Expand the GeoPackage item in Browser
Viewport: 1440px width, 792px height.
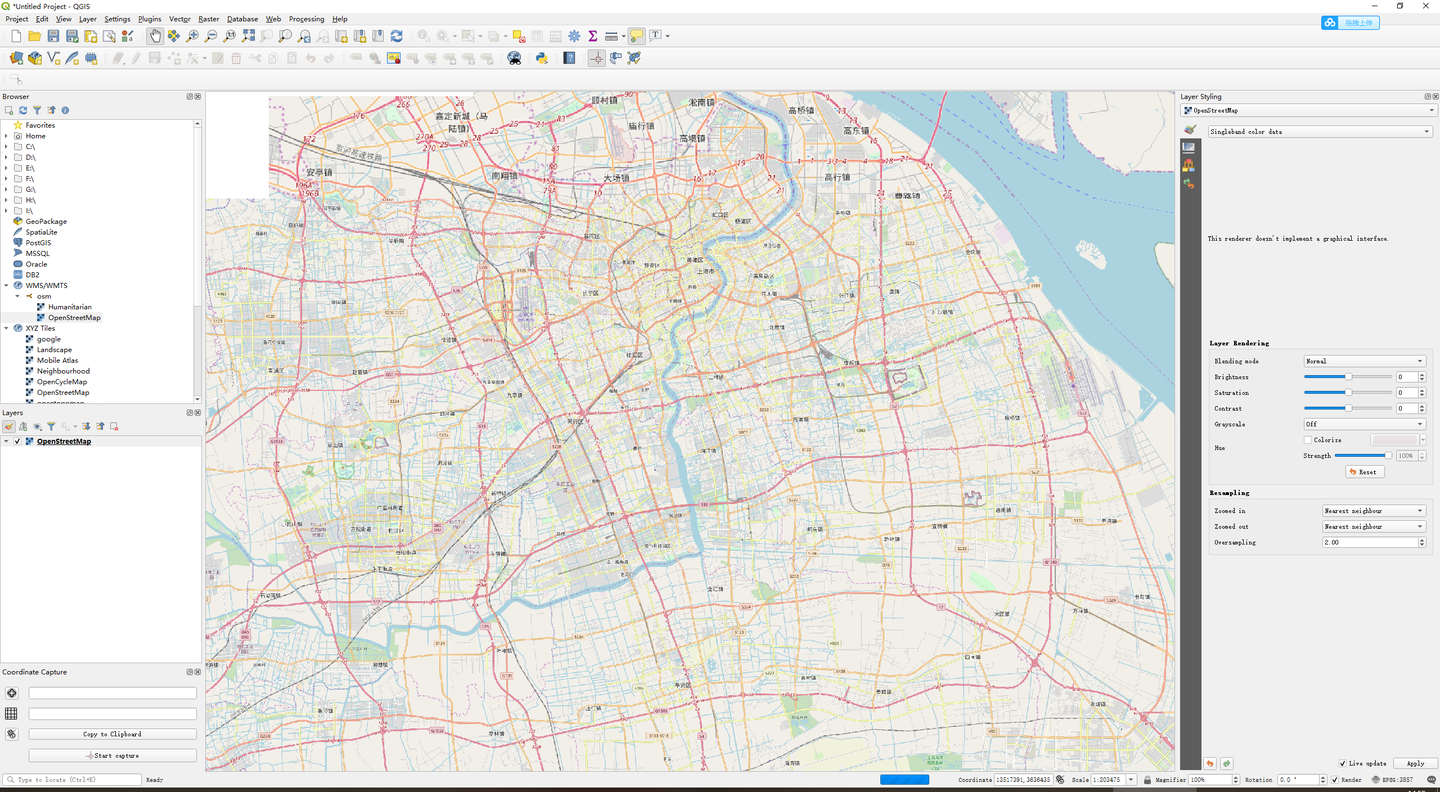pyautogui.click(x=8, y=221)
